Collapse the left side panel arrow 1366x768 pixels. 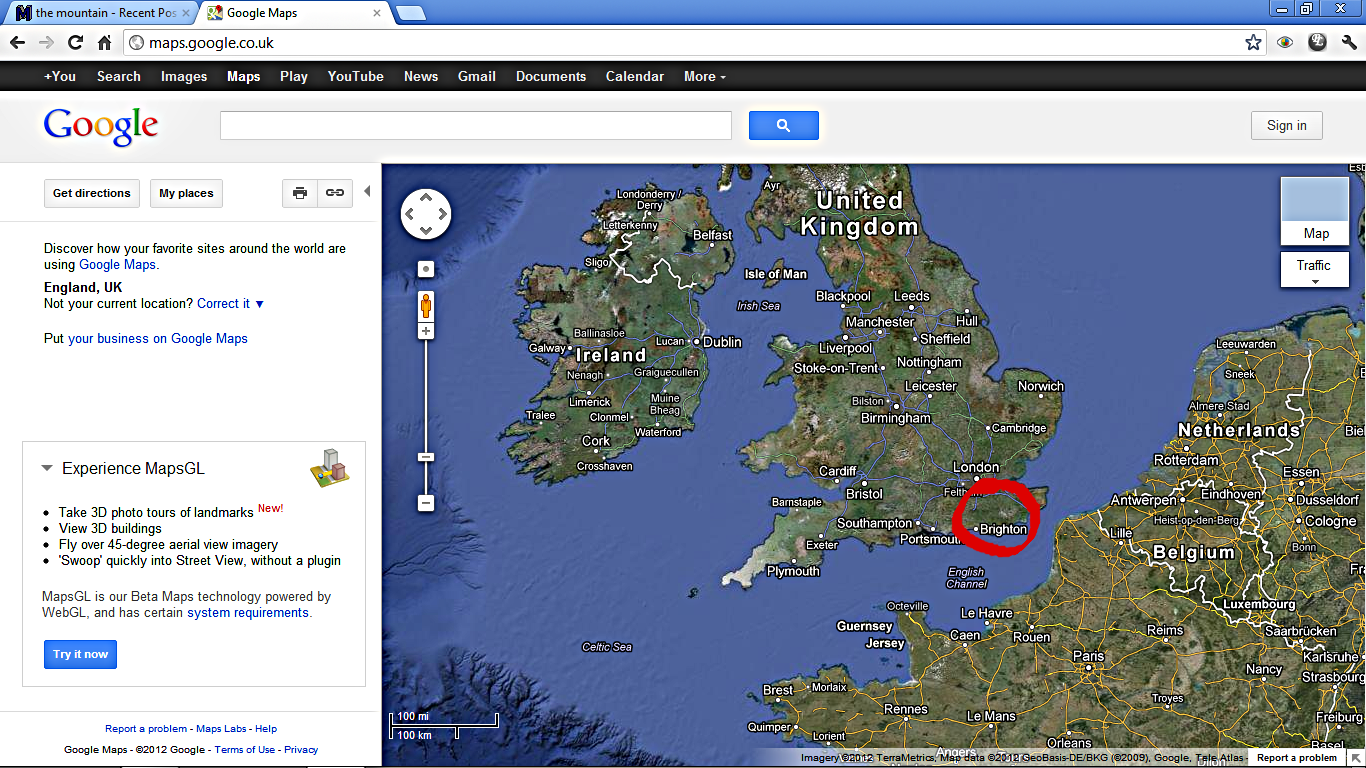click(x=367, y=191)
